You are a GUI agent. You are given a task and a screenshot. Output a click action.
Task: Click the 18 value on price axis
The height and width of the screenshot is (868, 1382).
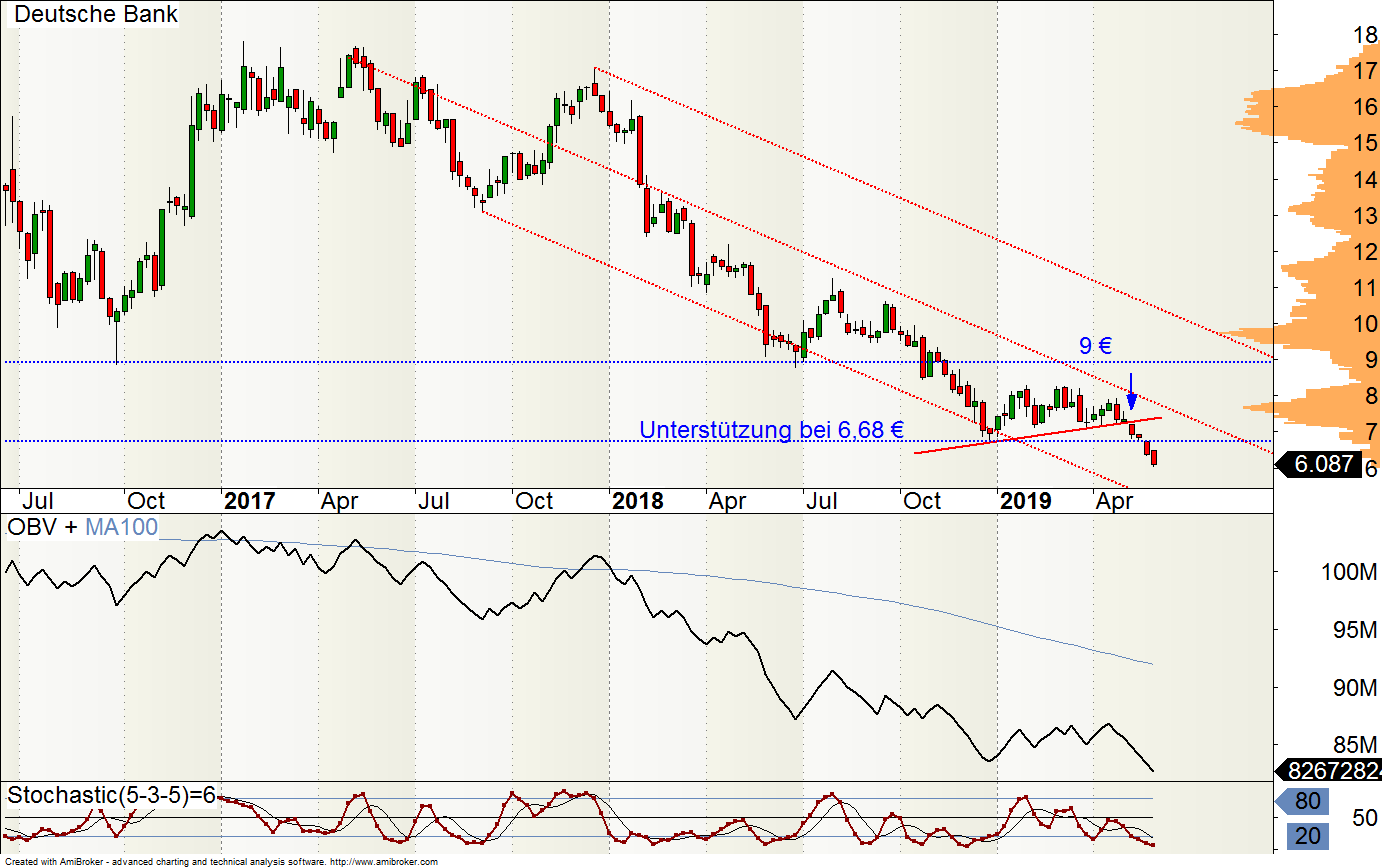click(1366, 35)
